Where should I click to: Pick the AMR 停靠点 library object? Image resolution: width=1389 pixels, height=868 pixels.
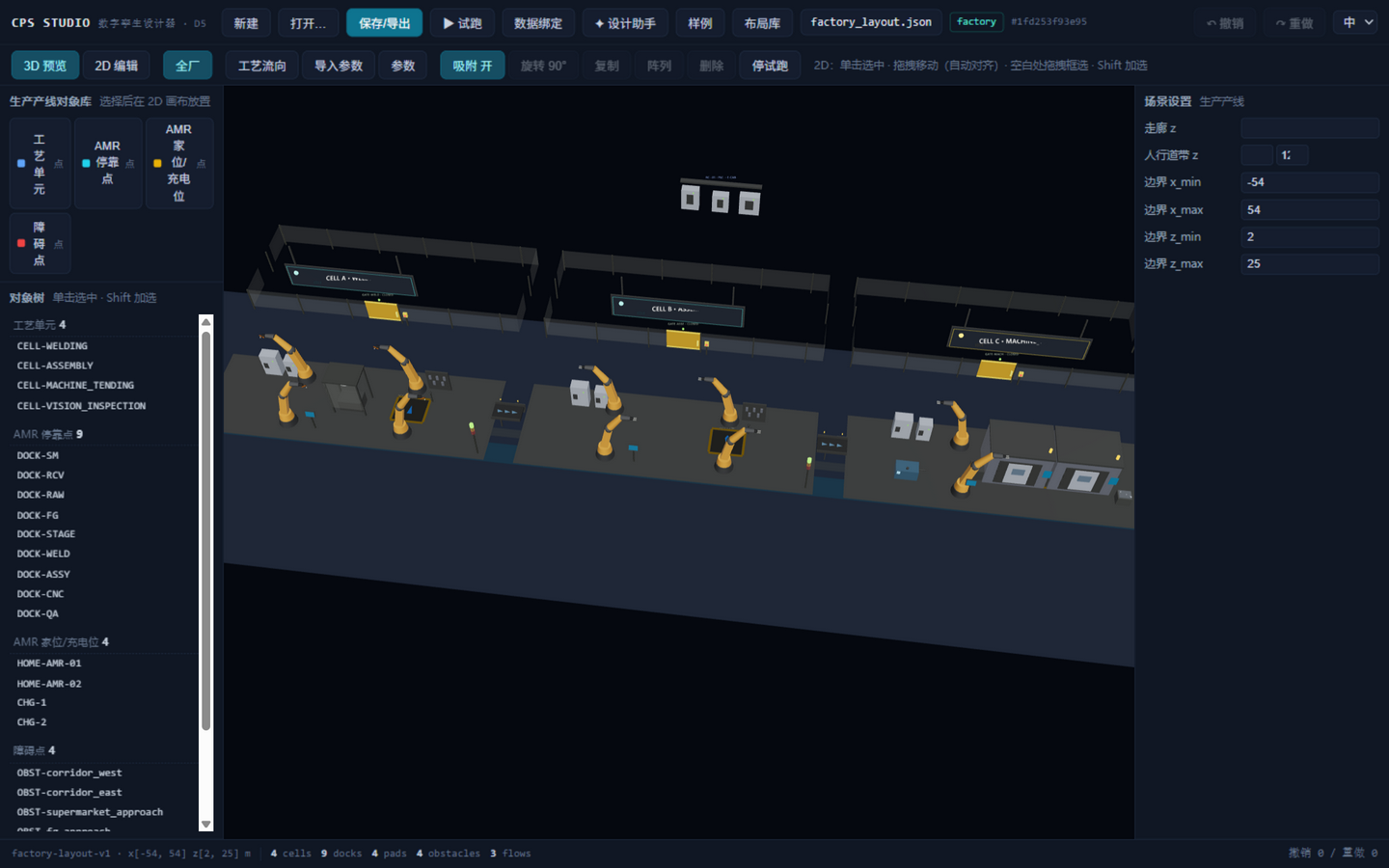coord(108,163)
